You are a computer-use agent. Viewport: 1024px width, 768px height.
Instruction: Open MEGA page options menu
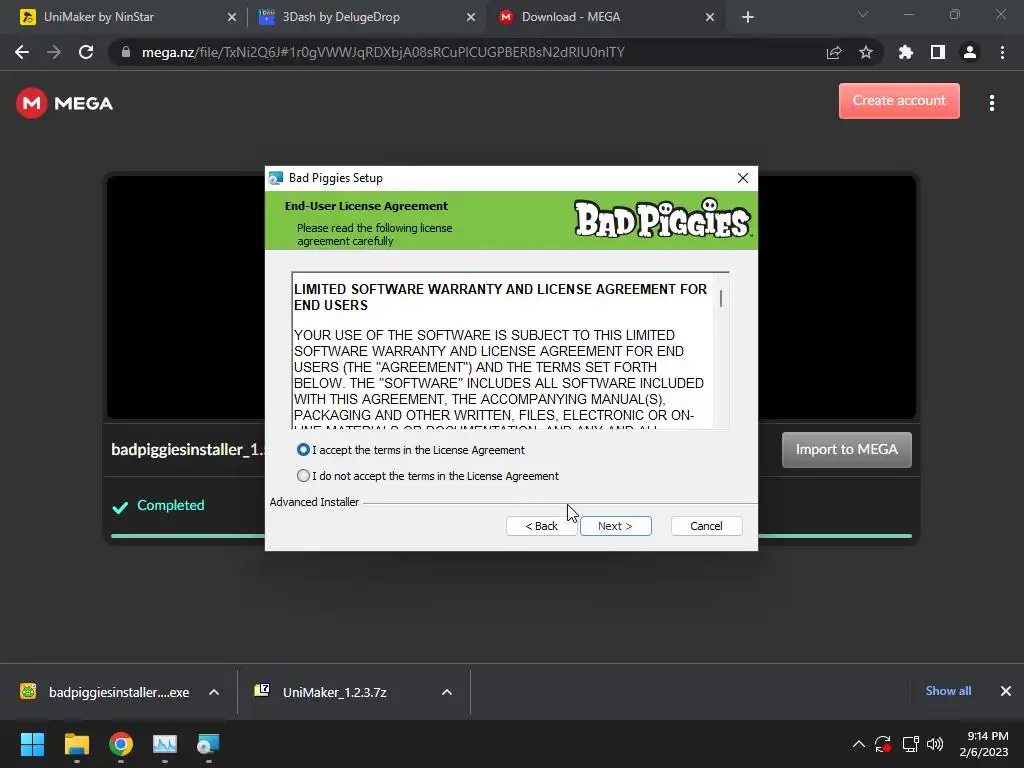992,103
